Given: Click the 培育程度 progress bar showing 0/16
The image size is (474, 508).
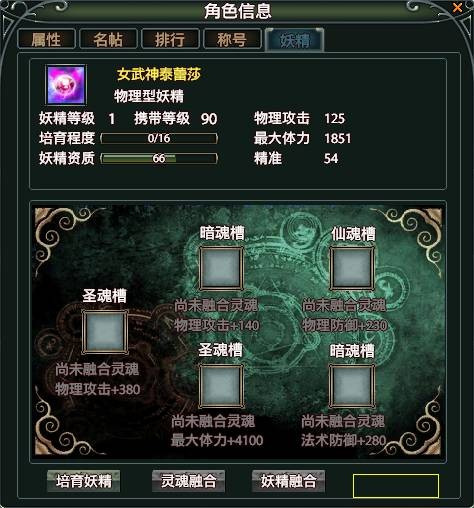Looking at the screenshot, I should click(159, 138).
